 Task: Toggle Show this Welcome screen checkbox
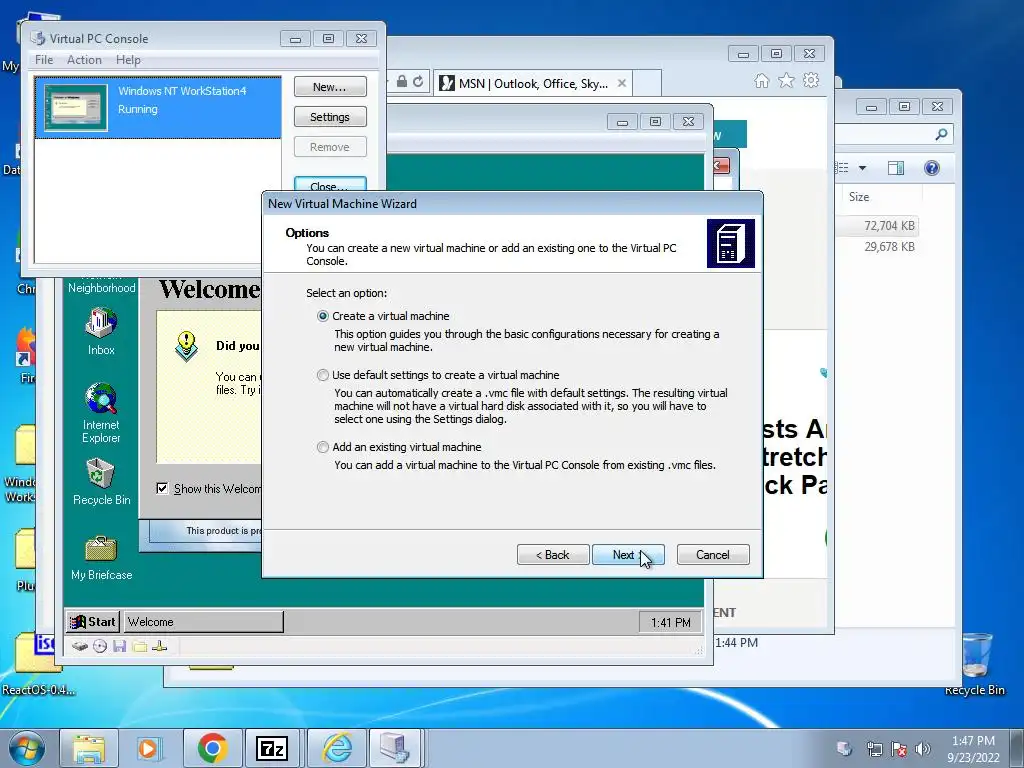tap(162, 488)
